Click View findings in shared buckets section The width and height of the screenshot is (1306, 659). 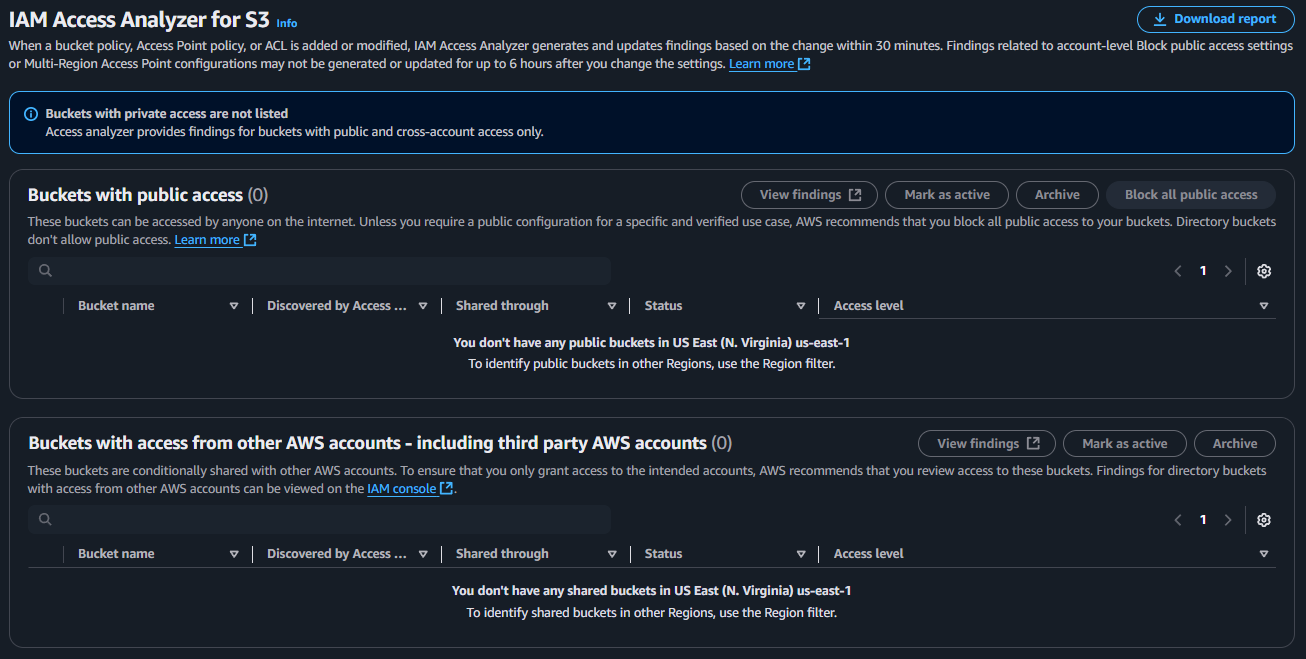click(987, 443)
